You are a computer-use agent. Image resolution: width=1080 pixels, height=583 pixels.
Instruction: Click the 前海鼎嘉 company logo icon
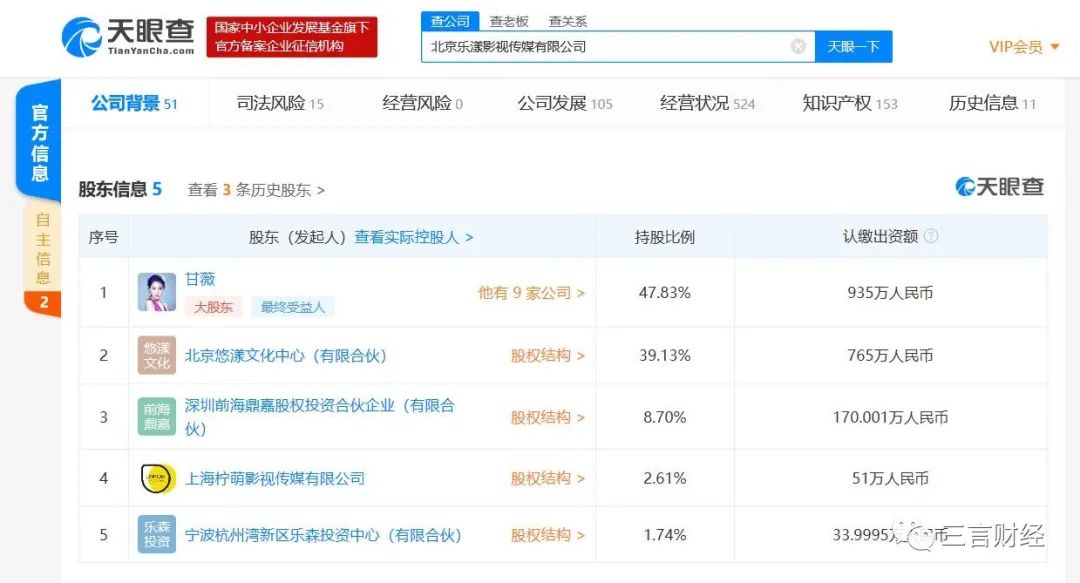[x=157, y=417]
